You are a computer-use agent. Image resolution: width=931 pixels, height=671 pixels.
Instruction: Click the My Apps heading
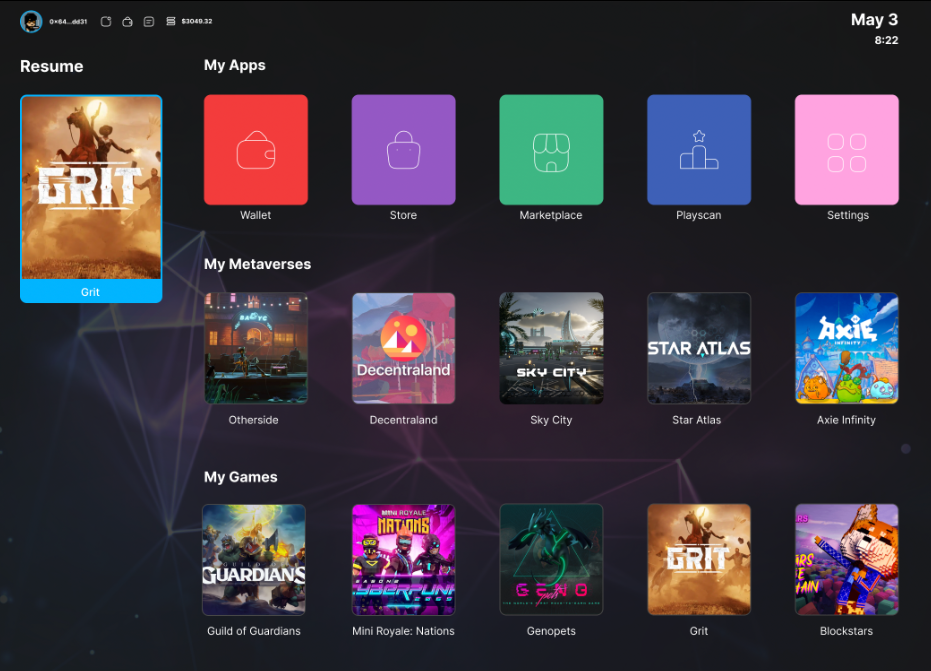coord(235,65)
